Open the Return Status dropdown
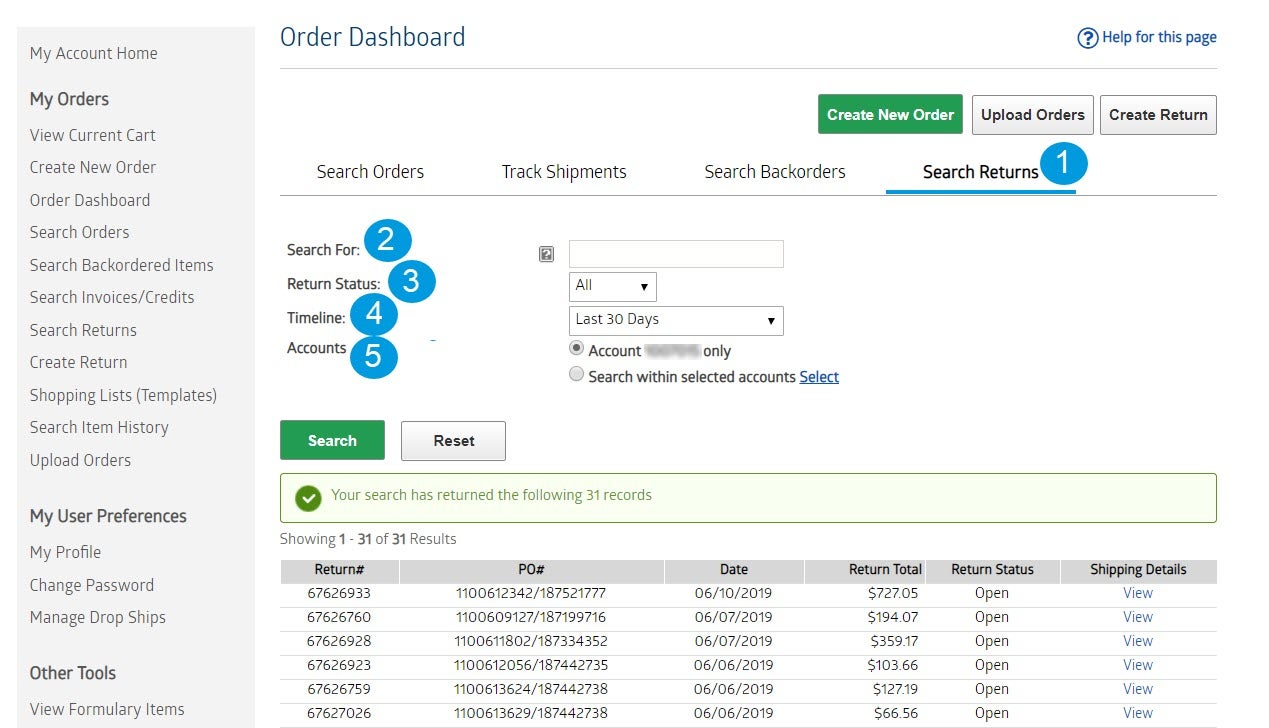The image size is (1269, 728). (612, 286)
